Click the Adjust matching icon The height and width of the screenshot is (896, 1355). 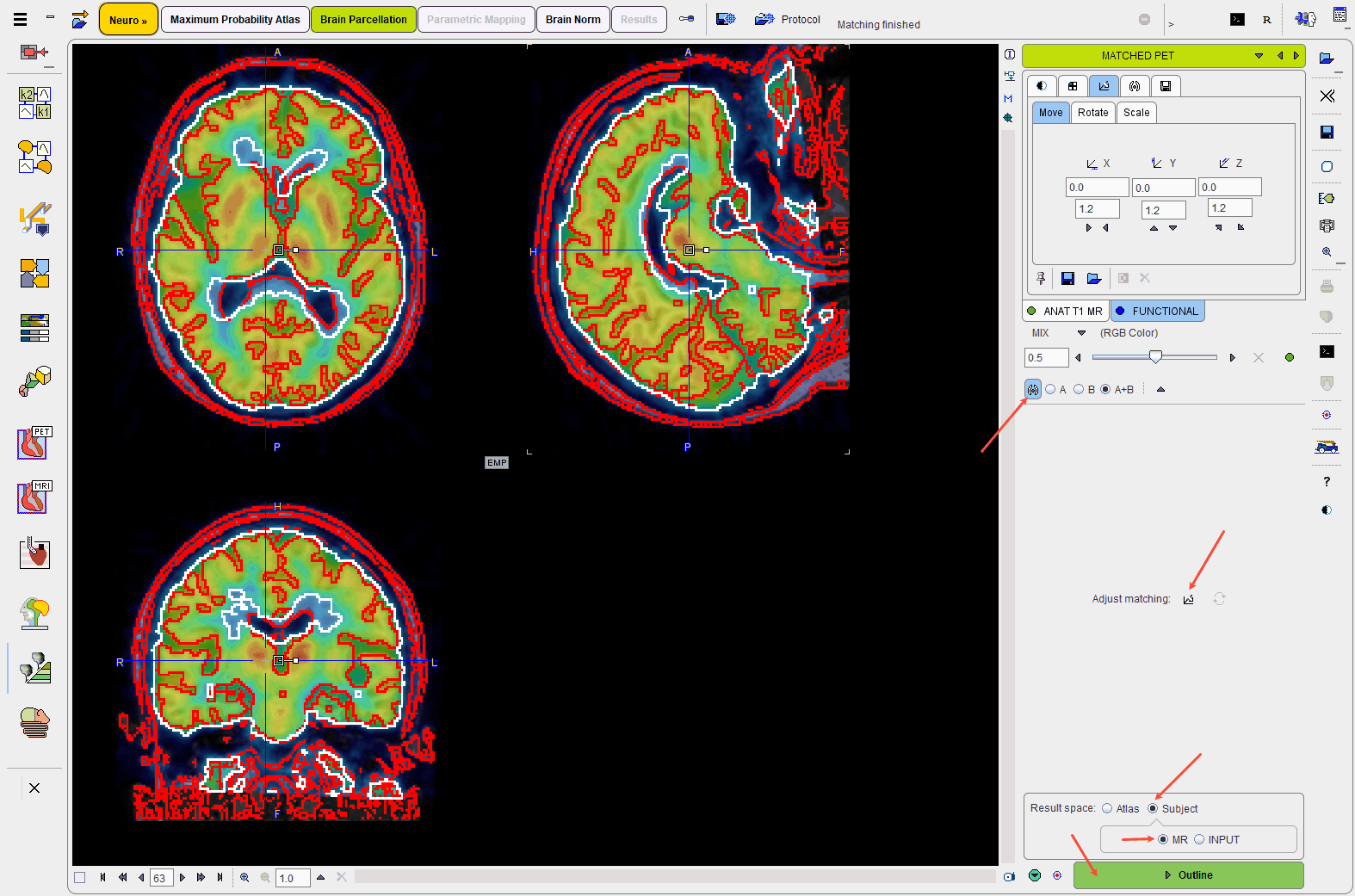click(1189, 599)
